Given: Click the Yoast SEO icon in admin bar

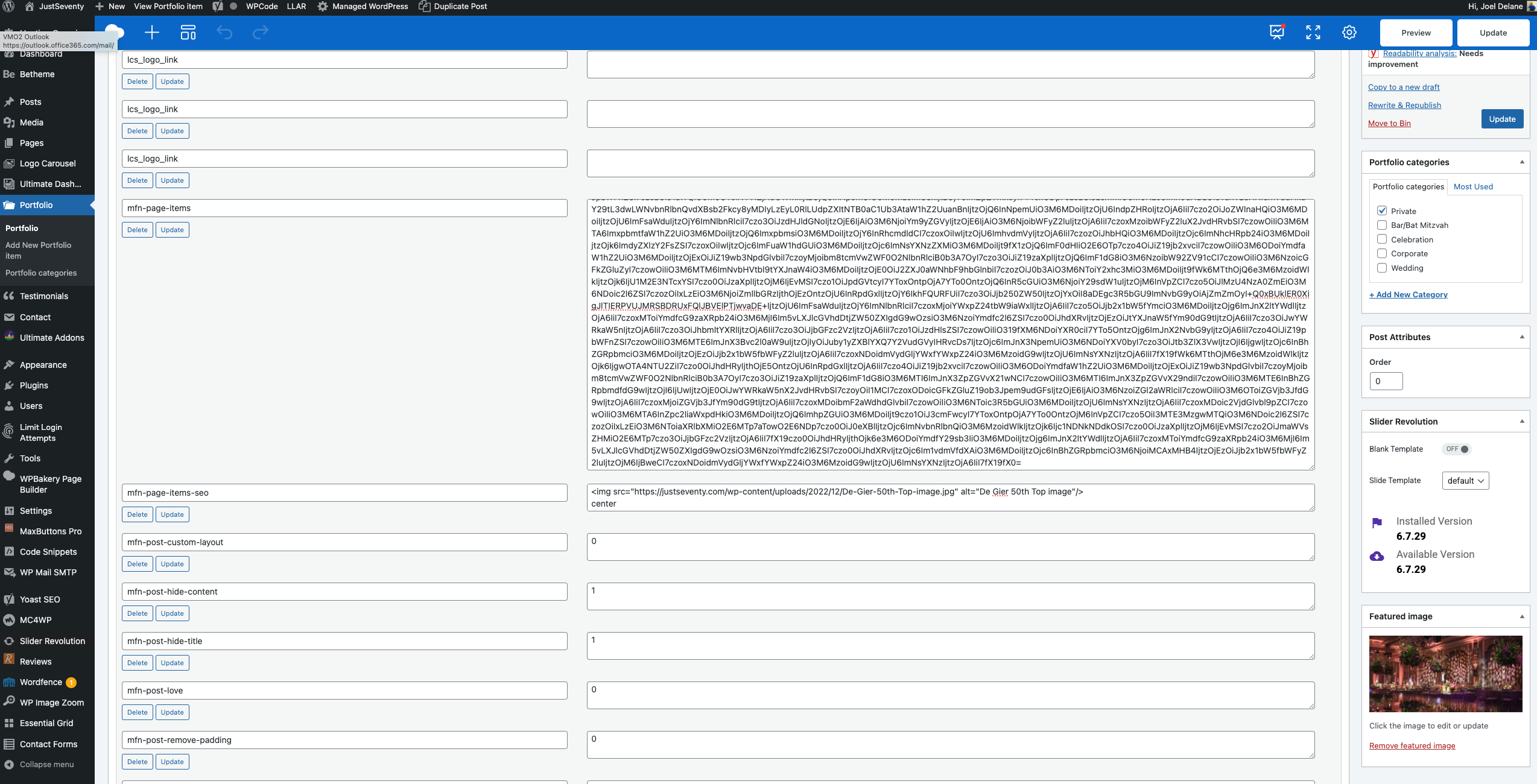Looking at the screenshot, I should 218,7.
